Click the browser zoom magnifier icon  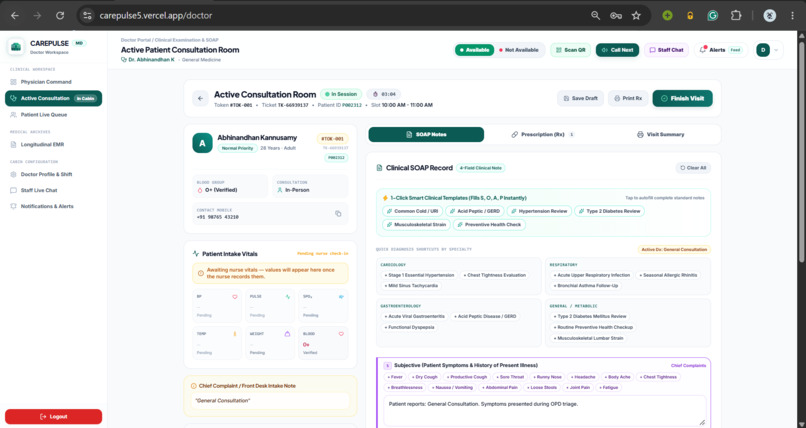click(x=595, y=15)
